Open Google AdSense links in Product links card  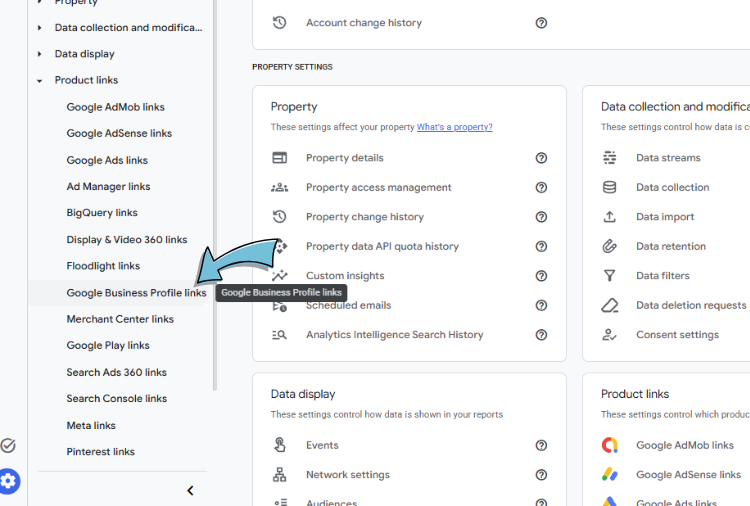[688, 475]
